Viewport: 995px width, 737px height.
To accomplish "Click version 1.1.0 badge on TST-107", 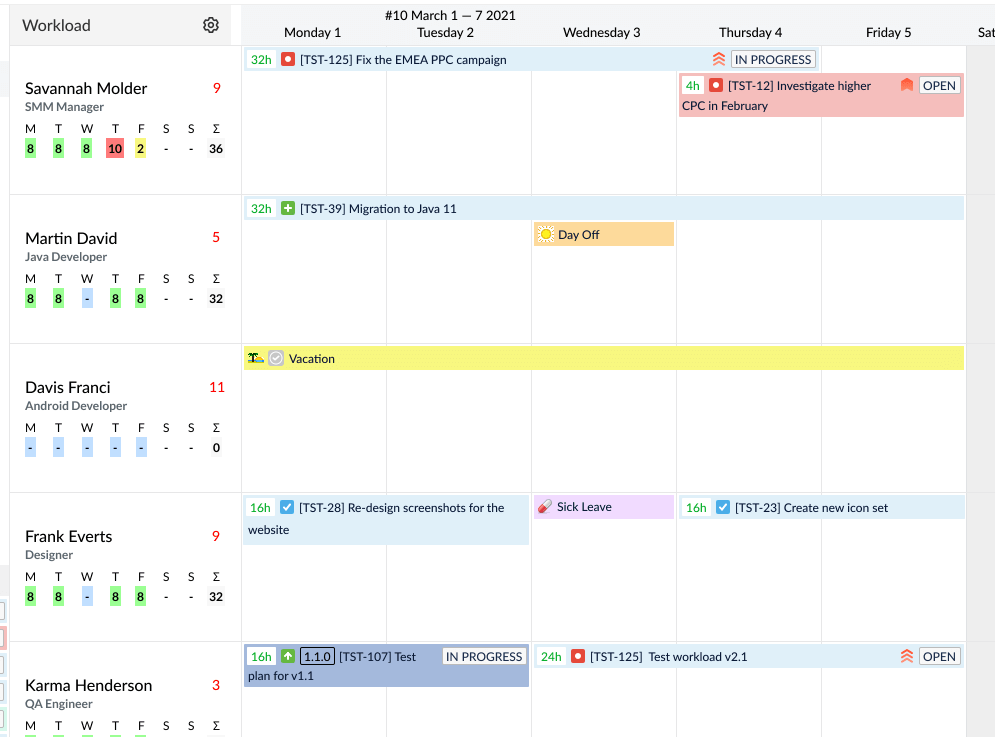I will click(317, 656).
